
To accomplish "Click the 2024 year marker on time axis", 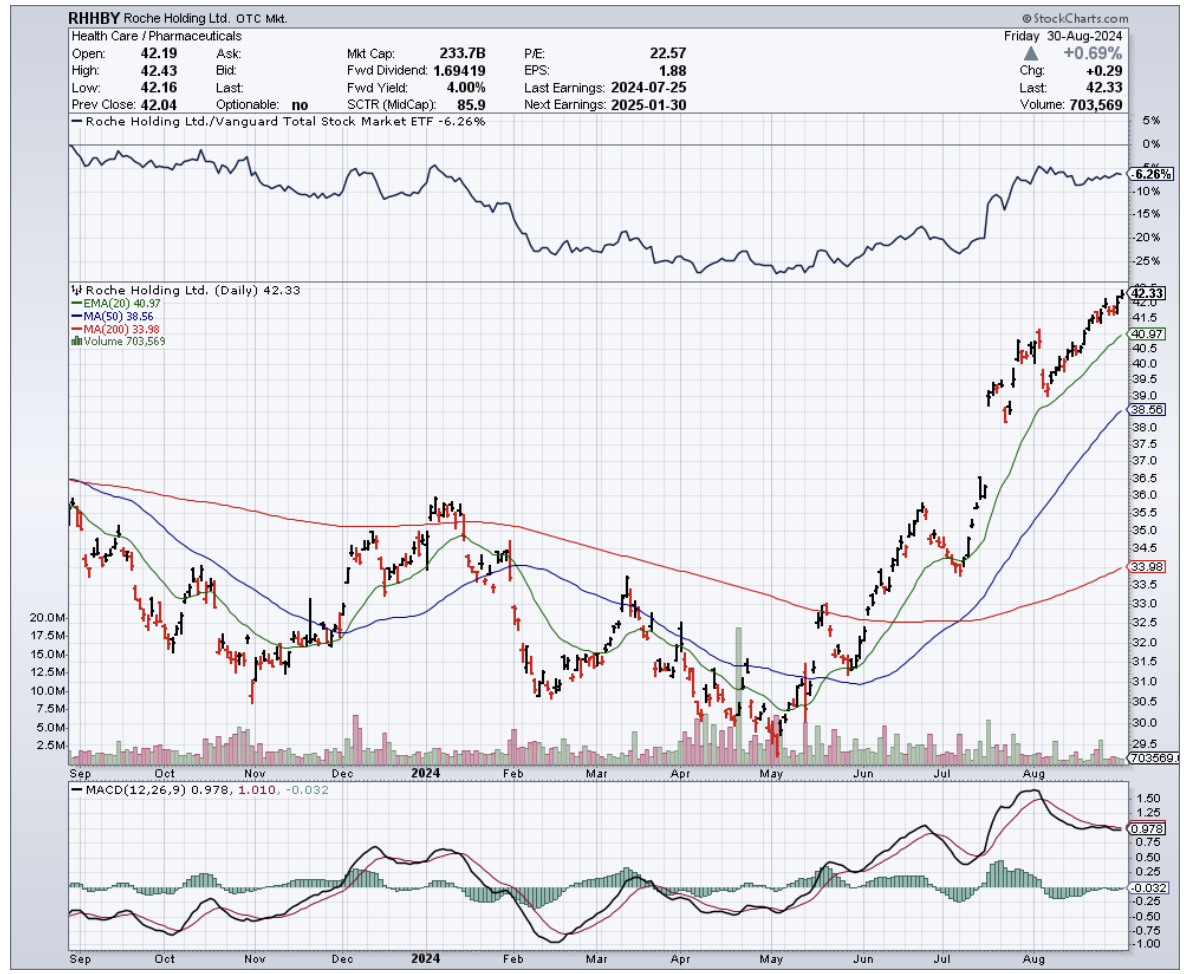I will (x=427, y=773).
